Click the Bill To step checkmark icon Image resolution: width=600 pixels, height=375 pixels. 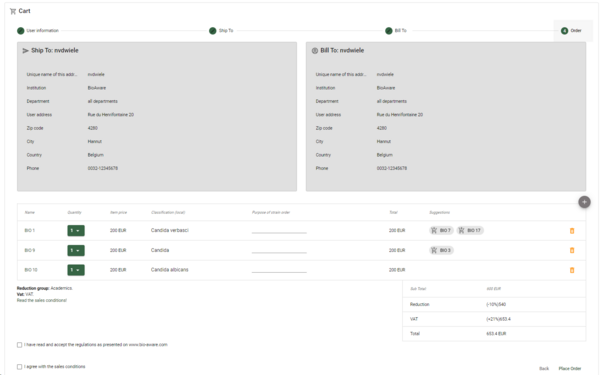[389, 31]
